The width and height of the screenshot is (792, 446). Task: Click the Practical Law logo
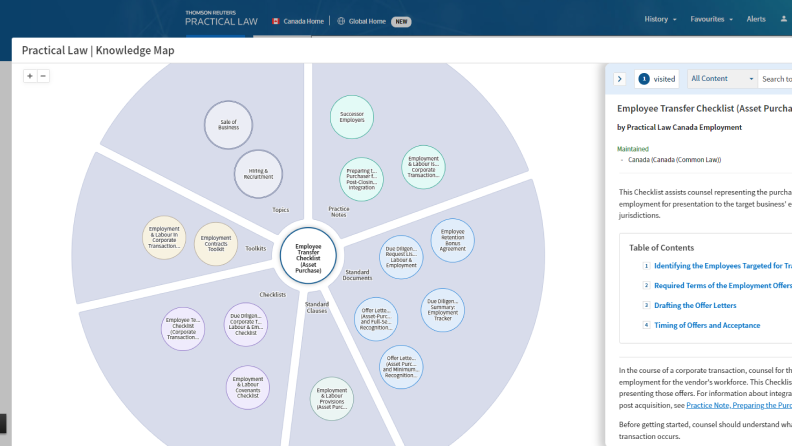(x=221, y=18)
